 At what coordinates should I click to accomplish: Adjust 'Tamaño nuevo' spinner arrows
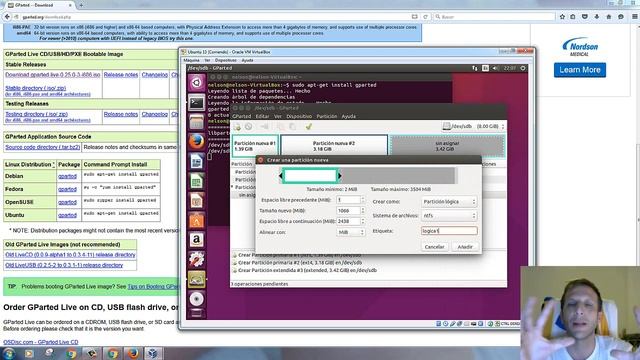(362, 211)
